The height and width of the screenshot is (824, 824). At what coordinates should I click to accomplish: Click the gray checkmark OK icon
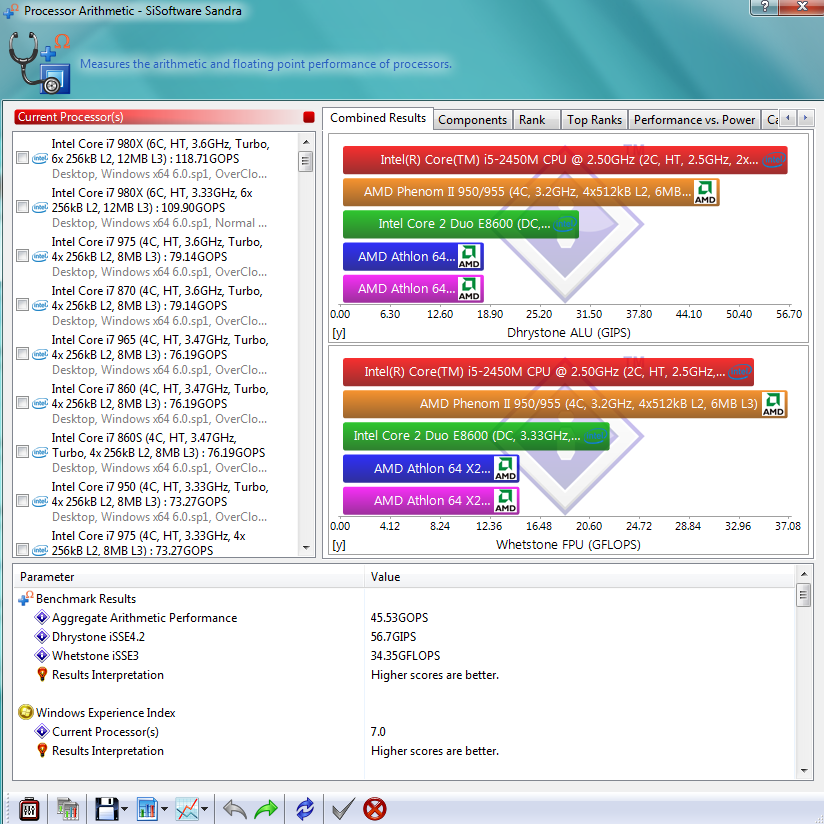click(x=344, y=809)
